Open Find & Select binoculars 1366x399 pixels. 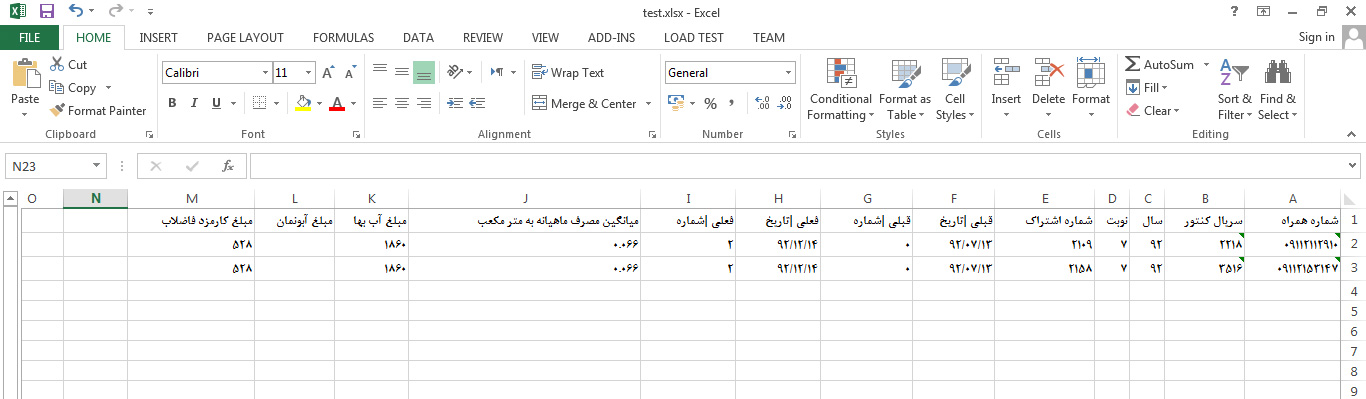[1277, 90]
